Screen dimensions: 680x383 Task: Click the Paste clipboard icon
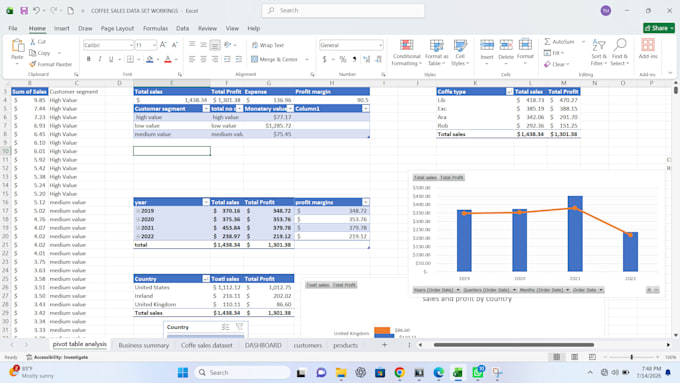pos(17,46)
